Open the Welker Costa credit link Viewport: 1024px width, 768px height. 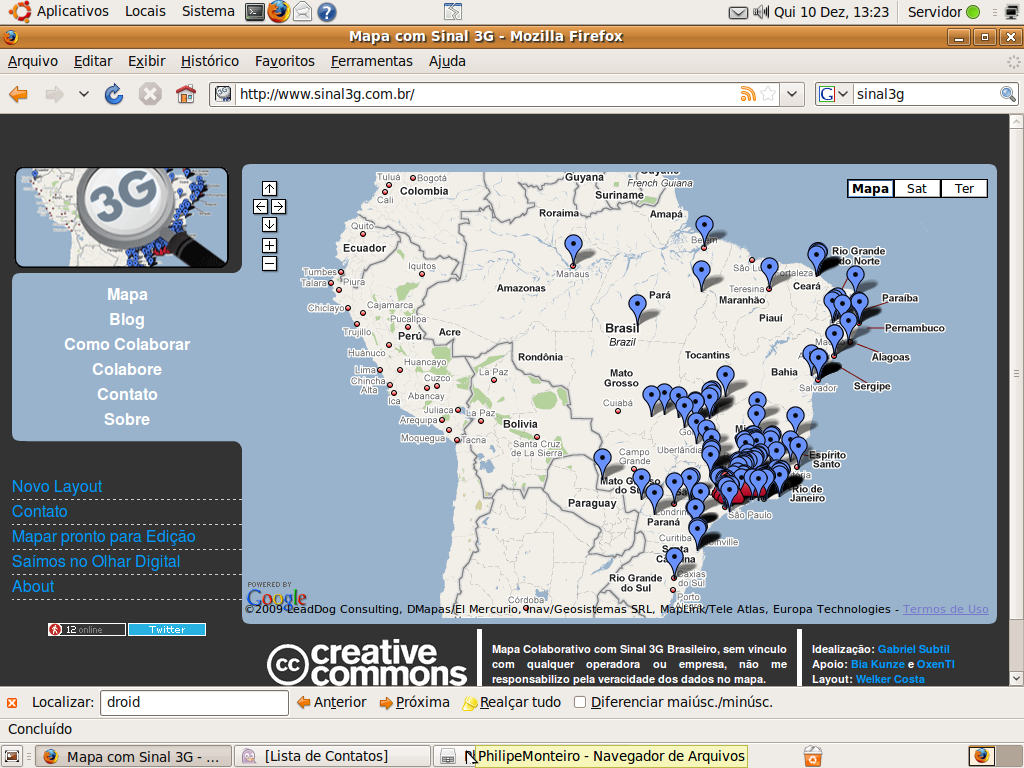coord(889,679)
